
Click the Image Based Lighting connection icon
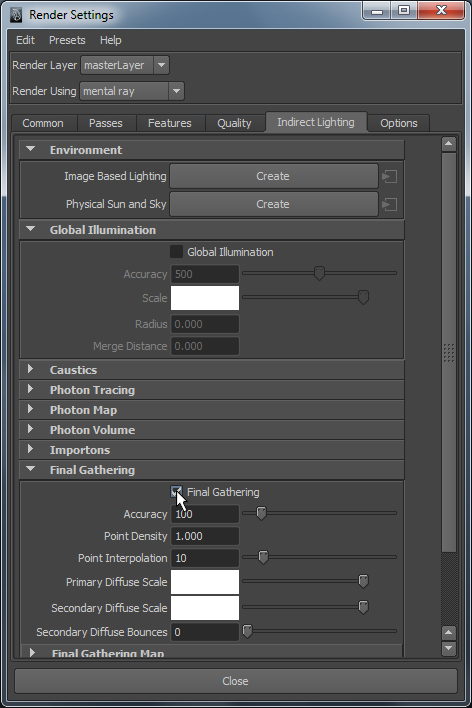(389, 177)
